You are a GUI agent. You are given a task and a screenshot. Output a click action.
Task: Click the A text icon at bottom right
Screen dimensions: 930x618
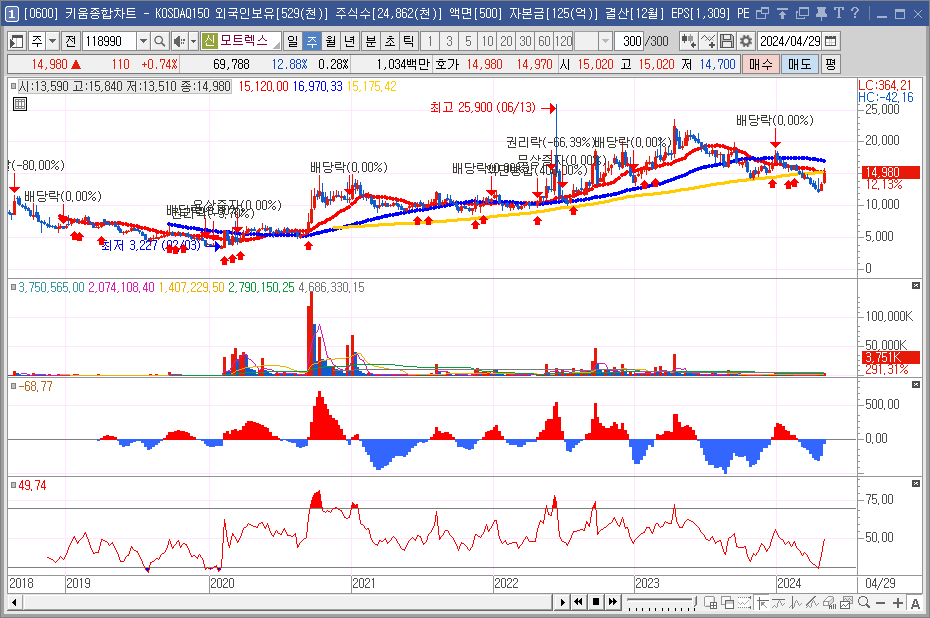[x=915, y=603]
